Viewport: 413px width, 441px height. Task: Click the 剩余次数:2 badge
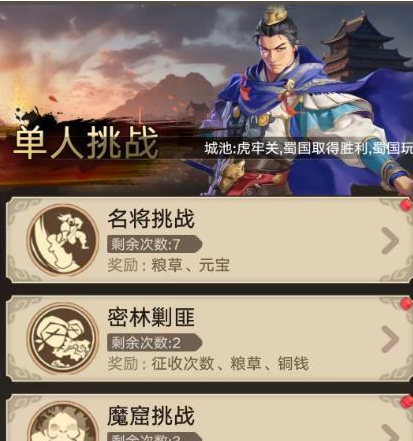(x=154, y=343)
